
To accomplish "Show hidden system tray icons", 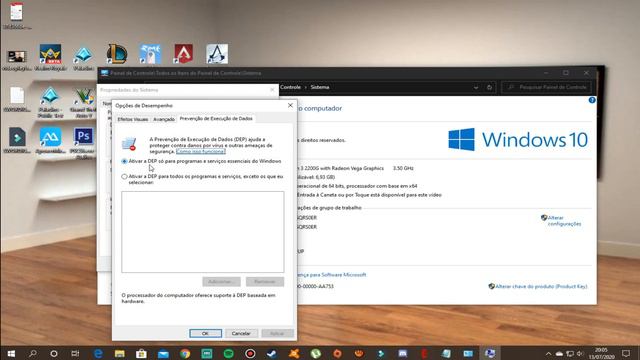I will (x=548, y=353).
